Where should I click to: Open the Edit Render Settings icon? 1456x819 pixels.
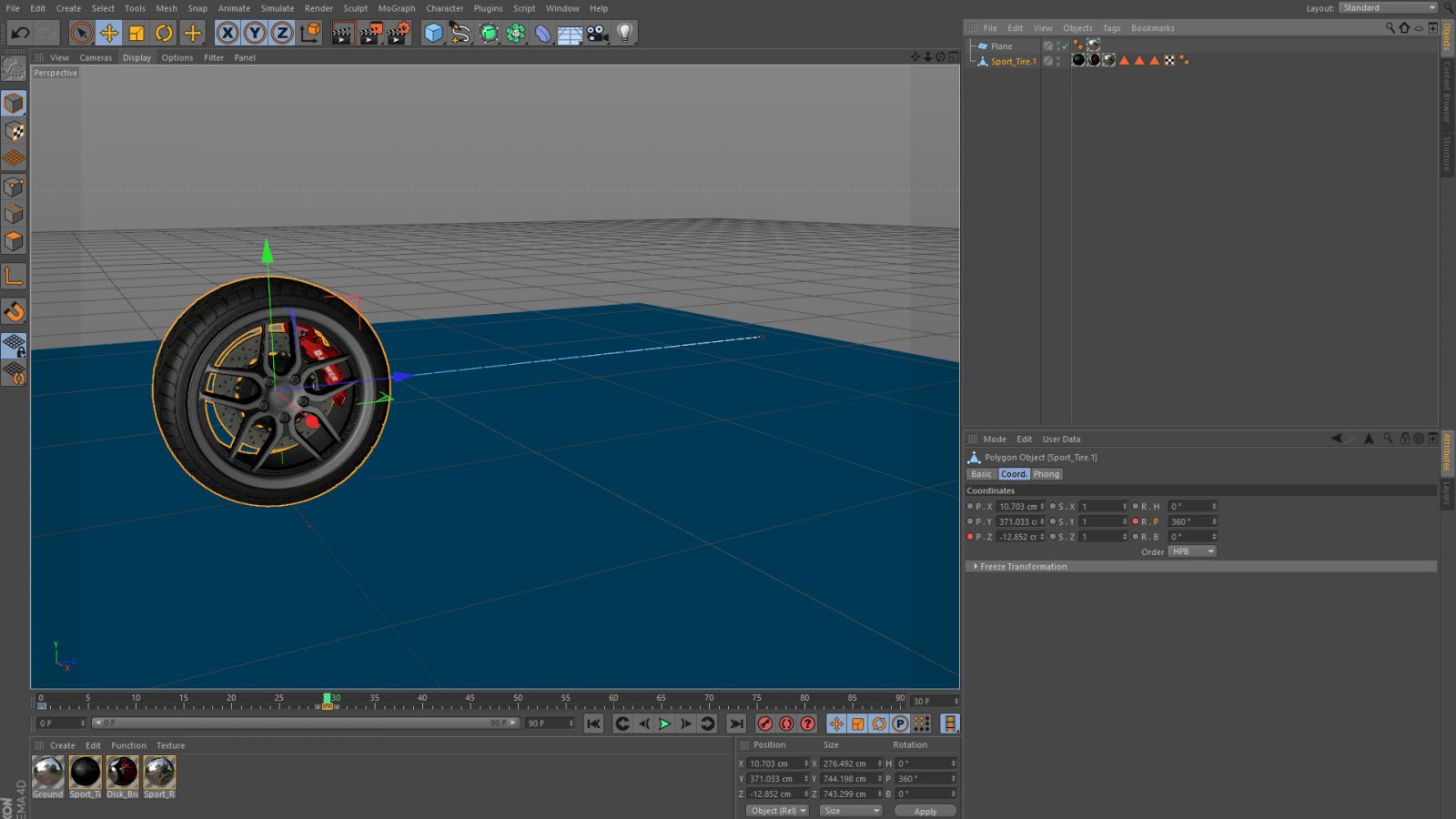coord(399,34)
